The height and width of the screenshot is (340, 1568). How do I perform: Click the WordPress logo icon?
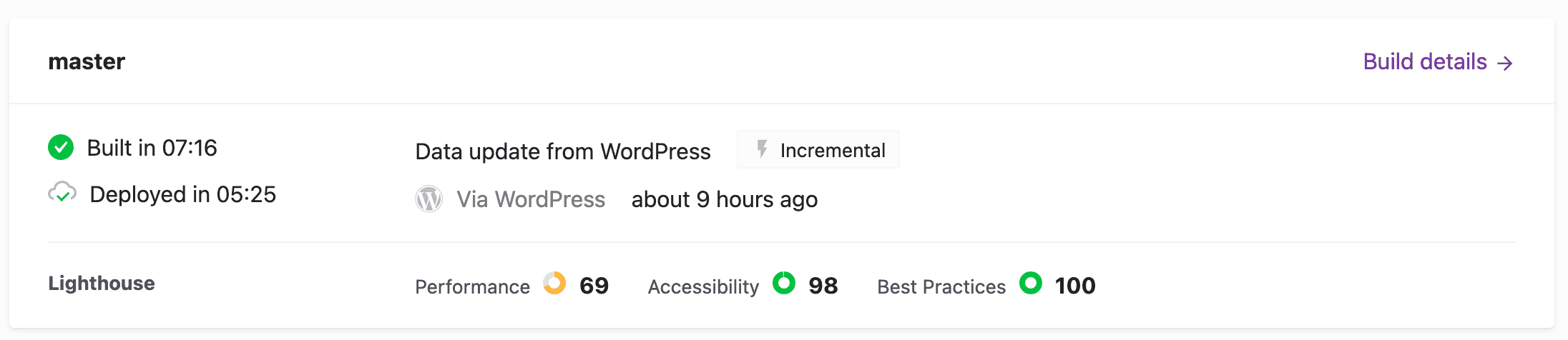coord(429,199)
